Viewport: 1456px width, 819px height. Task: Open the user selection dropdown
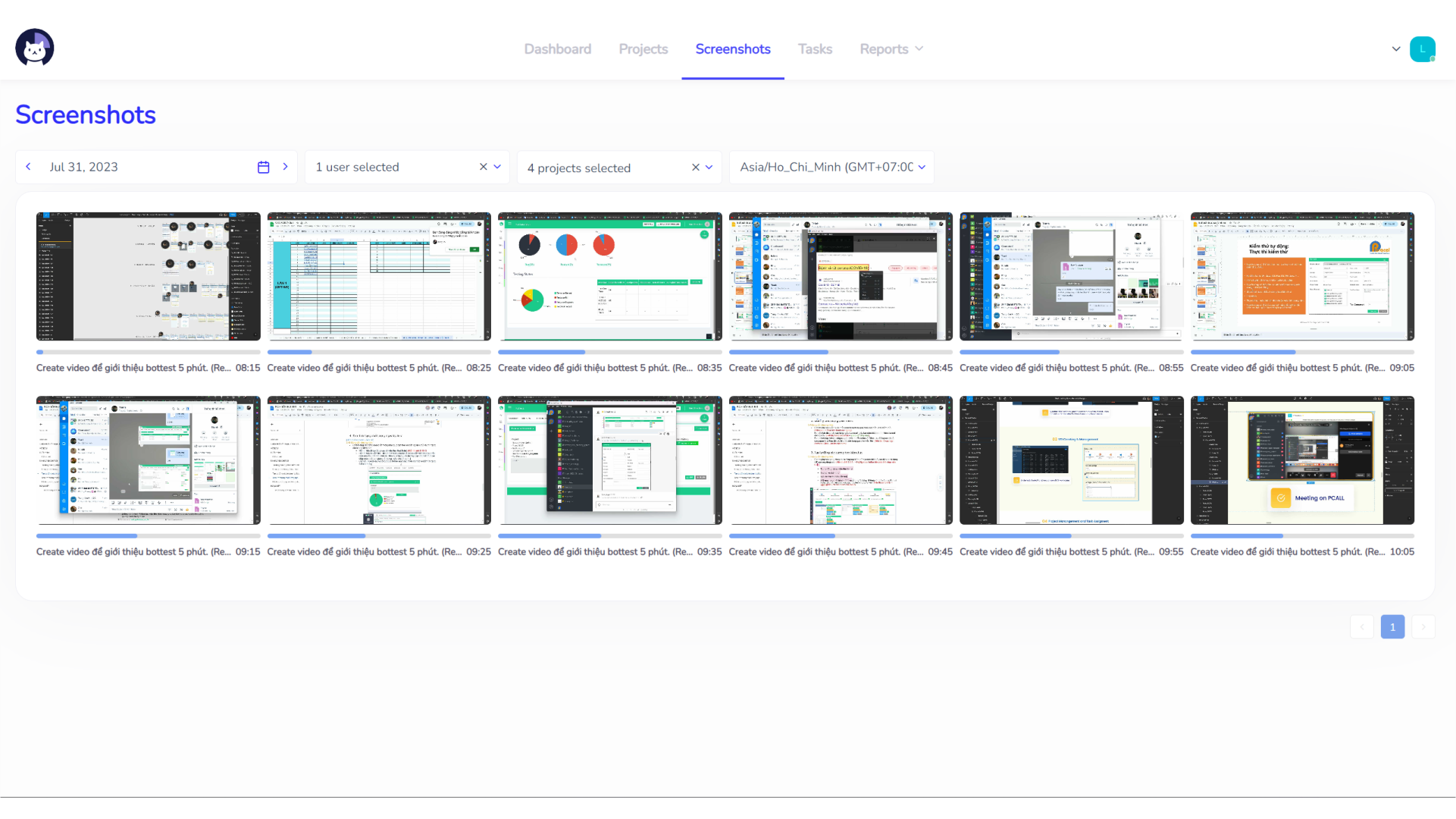coord(497,167)
